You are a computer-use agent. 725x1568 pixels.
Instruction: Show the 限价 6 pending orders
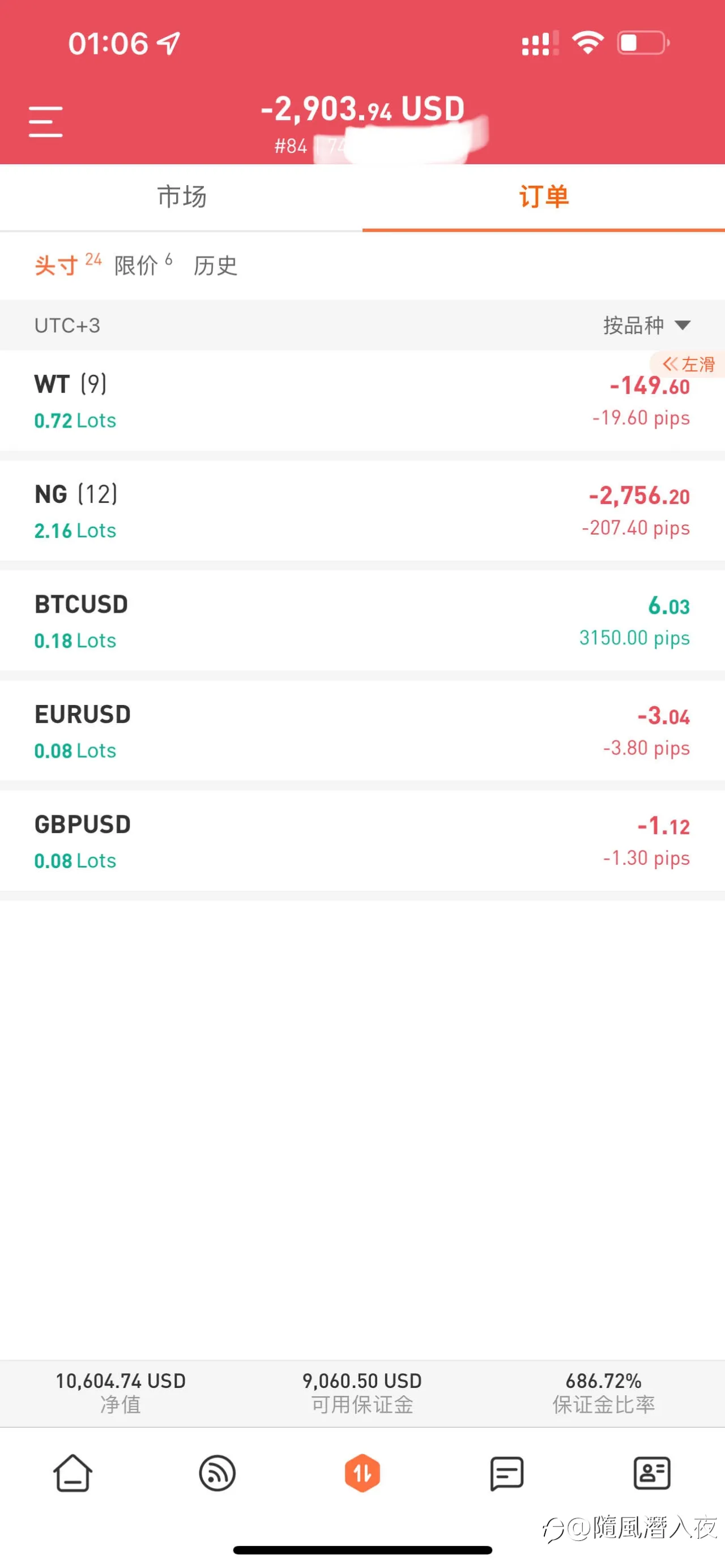point(144,265)
